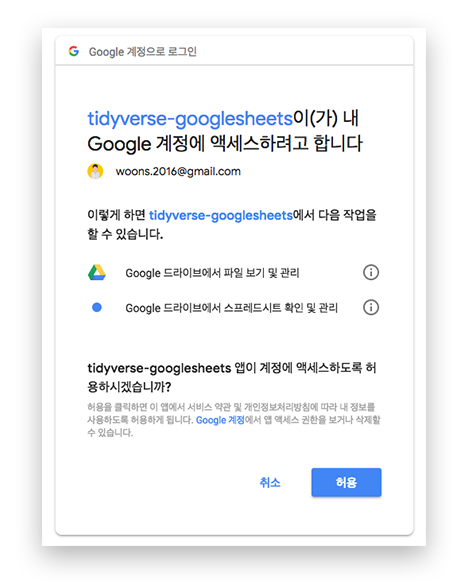Click the blue dot icon for spreadsheets permission

click(97, 308)
